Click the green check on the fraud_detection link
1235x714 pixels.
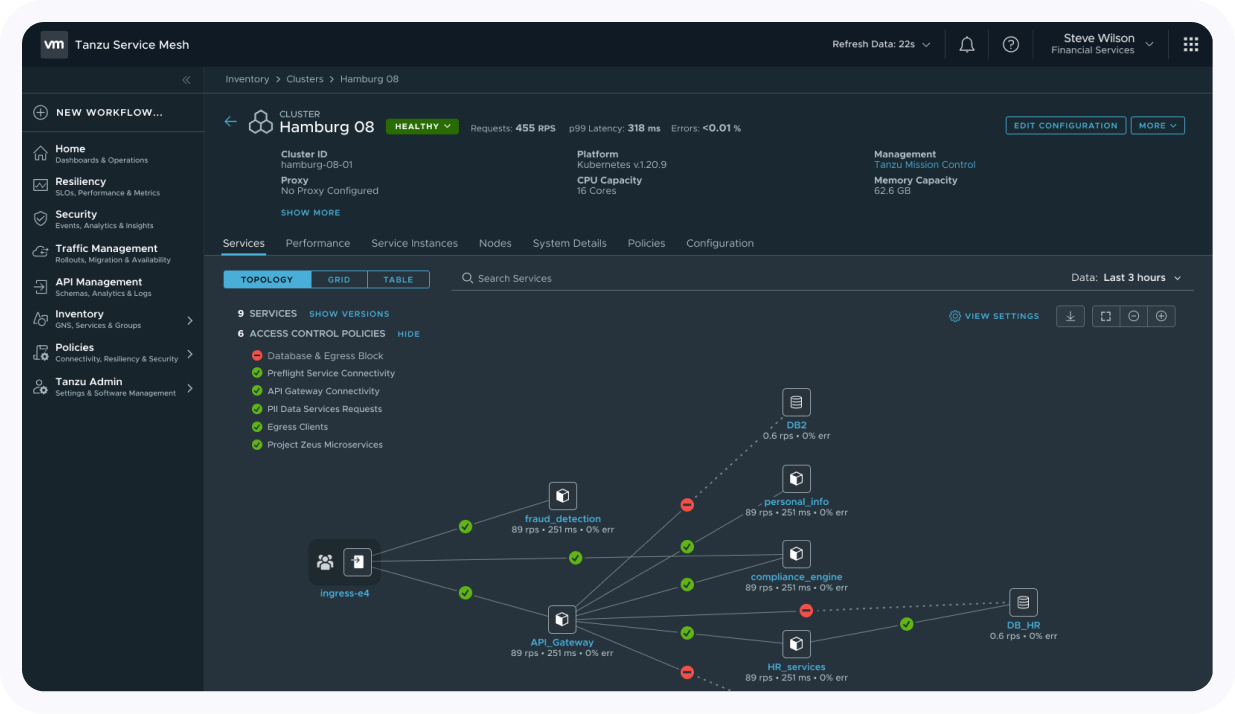tap(465, 526)
